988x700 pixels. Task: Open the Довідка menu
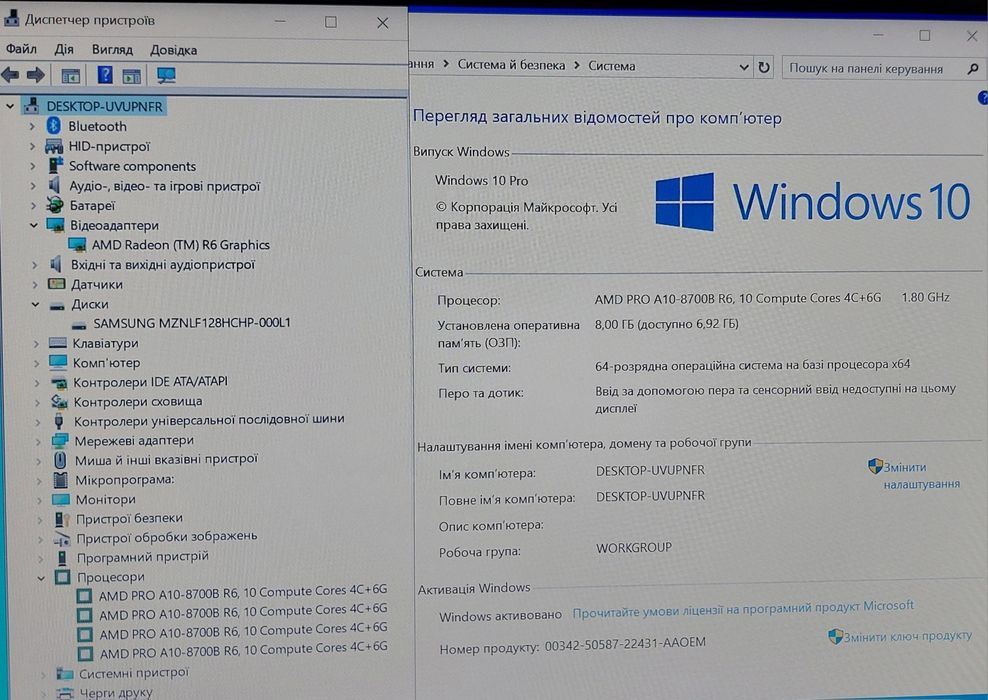click(174, 50)
